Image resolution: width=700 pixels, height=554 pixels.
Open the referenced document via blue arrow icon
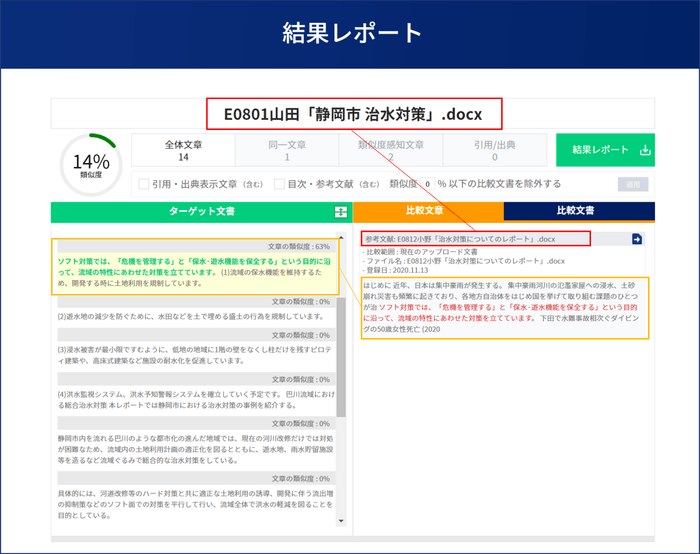637,239
